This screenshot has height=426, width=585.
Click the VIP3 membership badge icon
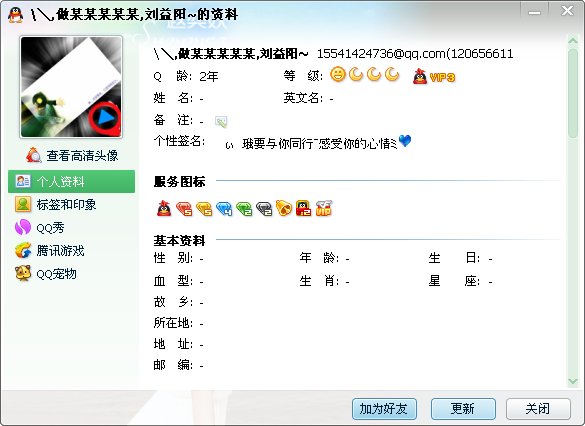[x=434, y=76]
